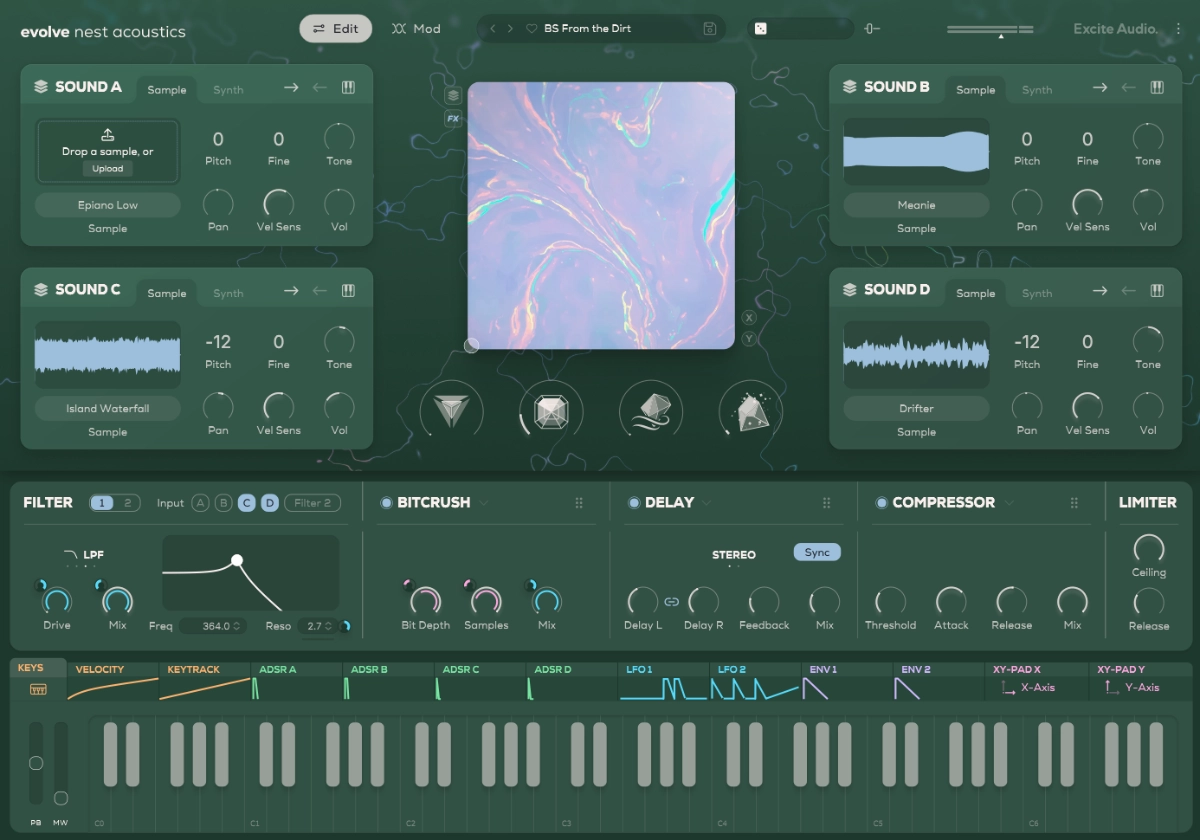Click the slider icon next to dice
Screen dimensions: 1200x840
click(x=872, y=29)
